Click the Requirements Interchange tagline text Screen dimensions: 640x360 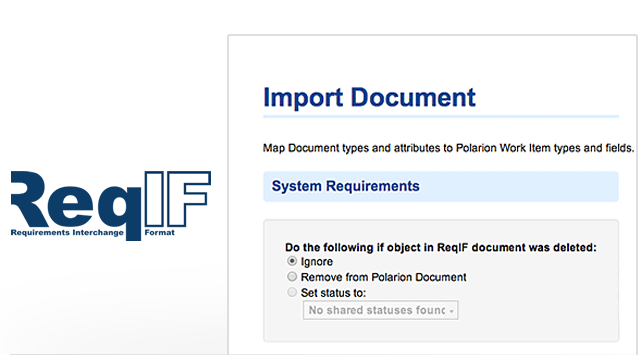pos(67,232)
